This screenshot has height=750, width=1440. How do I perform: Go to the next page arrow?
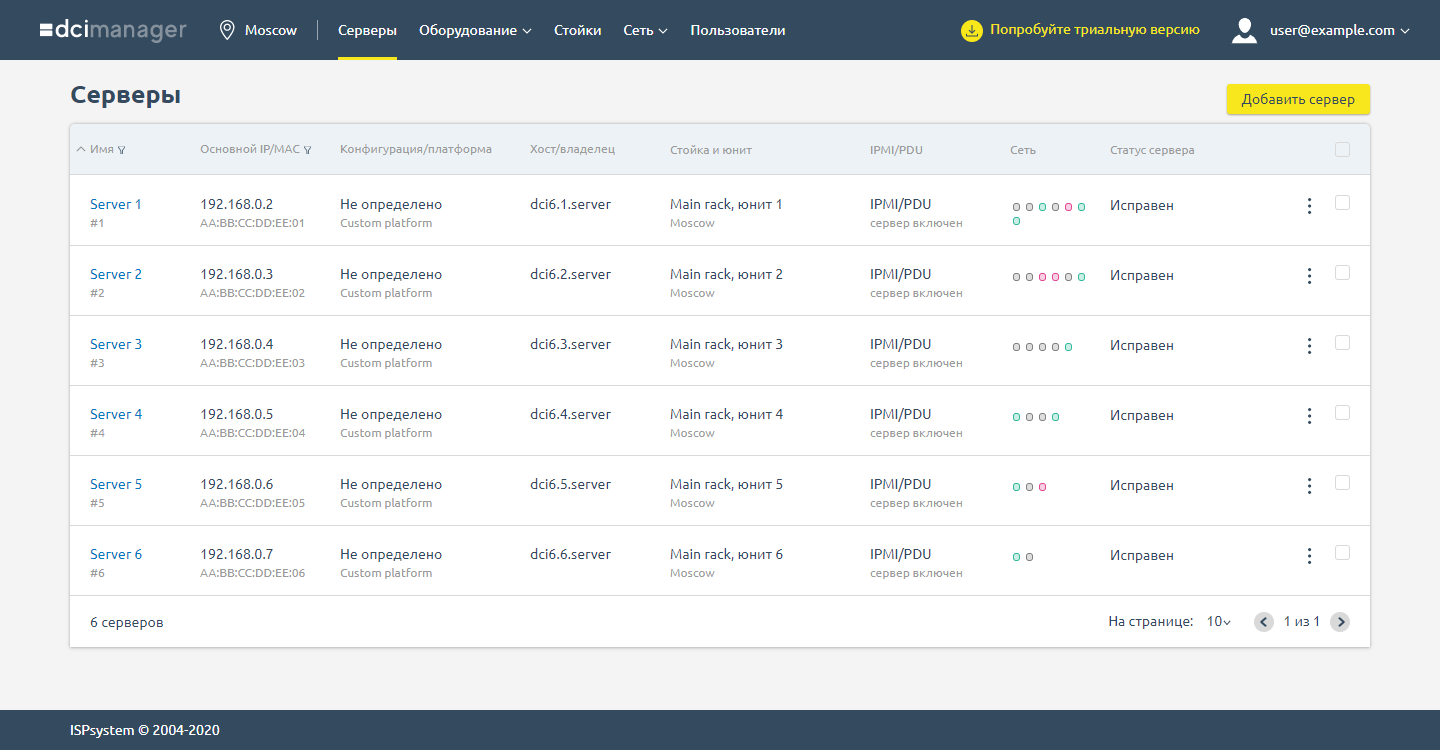[x=1340, y=622]
